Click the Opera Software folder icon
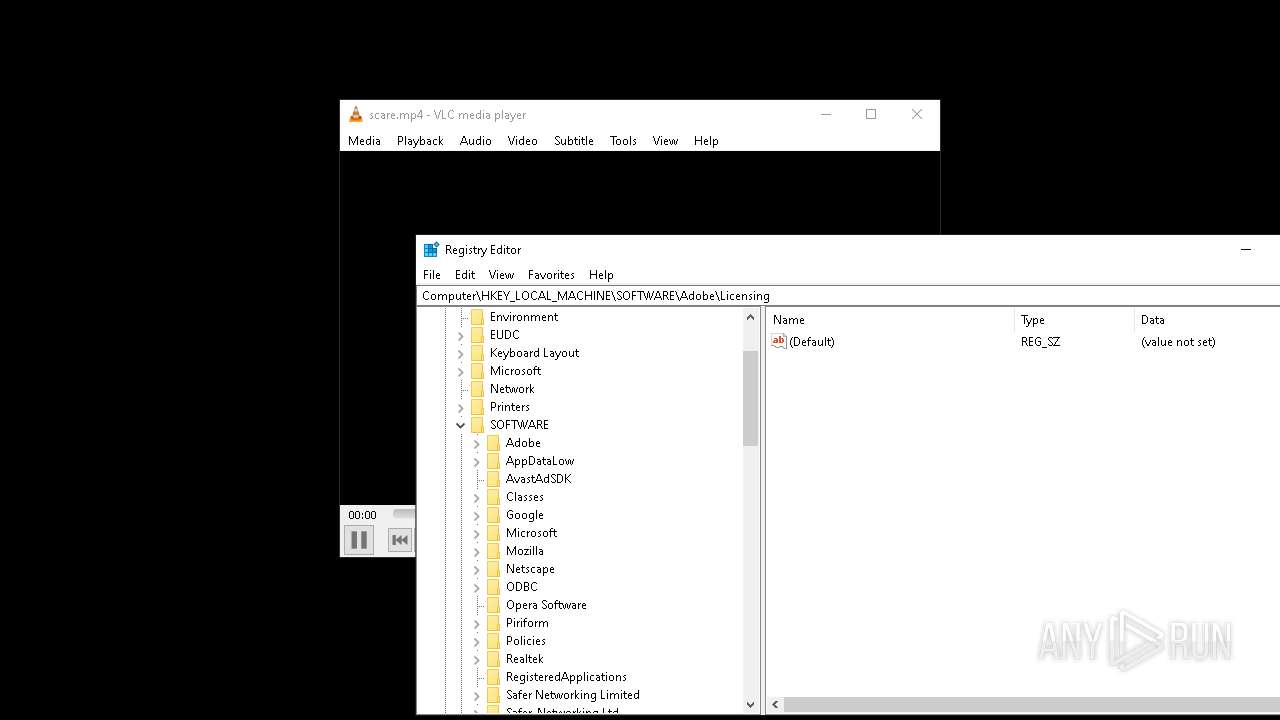This screenshot has width=1280, height=720. click(x=493, y=605)
